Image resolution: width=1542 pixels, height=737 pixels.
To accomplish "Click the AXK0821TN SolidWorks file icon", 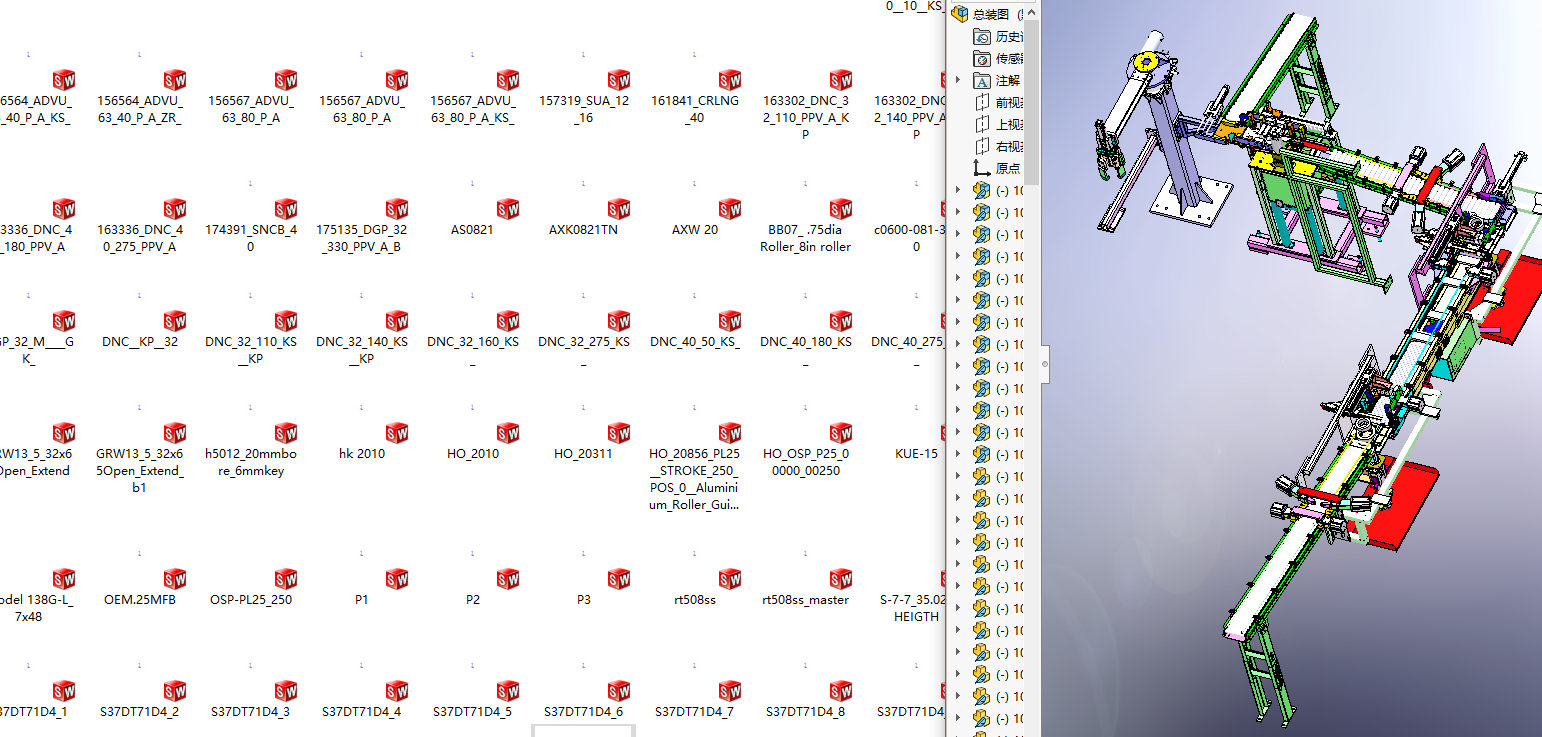I will point(619,209).
